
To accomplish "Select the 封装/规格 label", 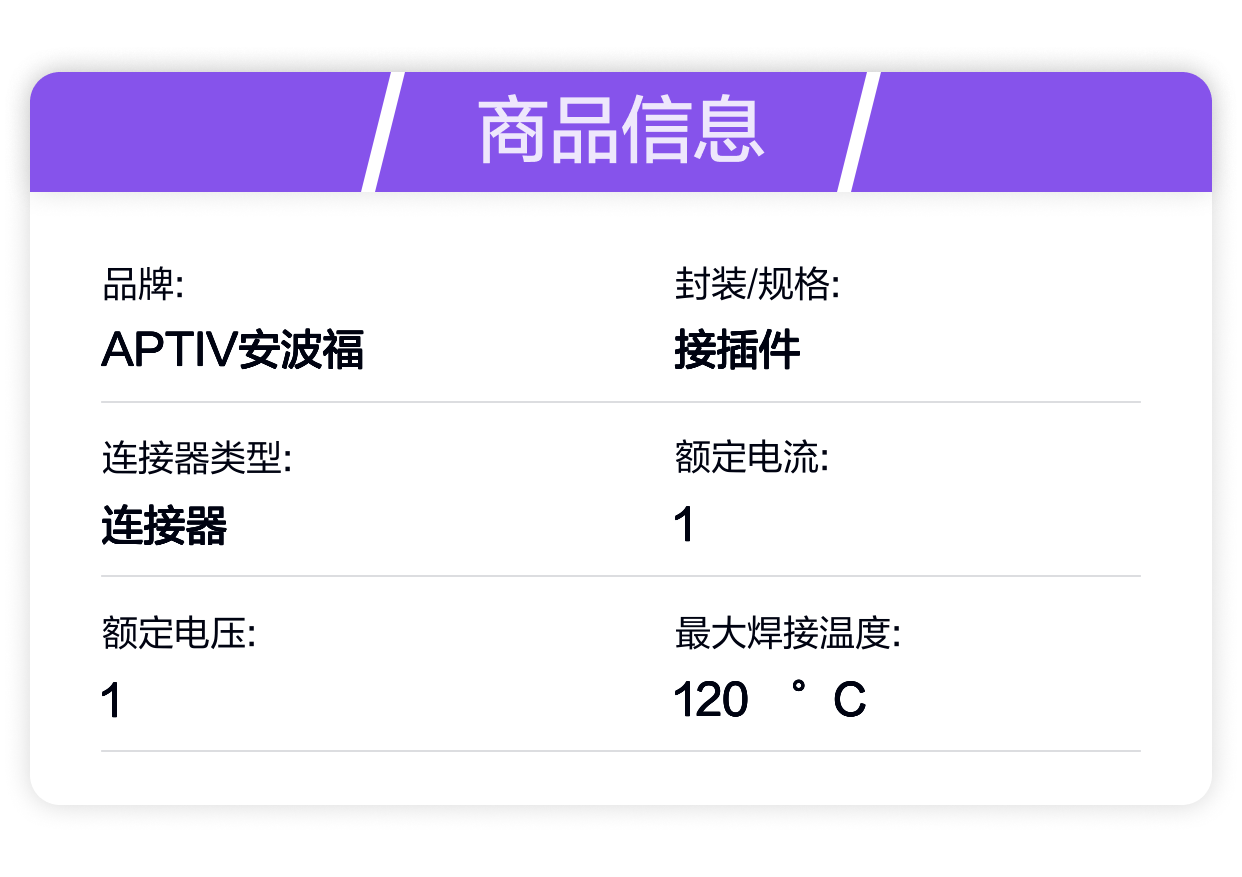I will click(757, 286).
